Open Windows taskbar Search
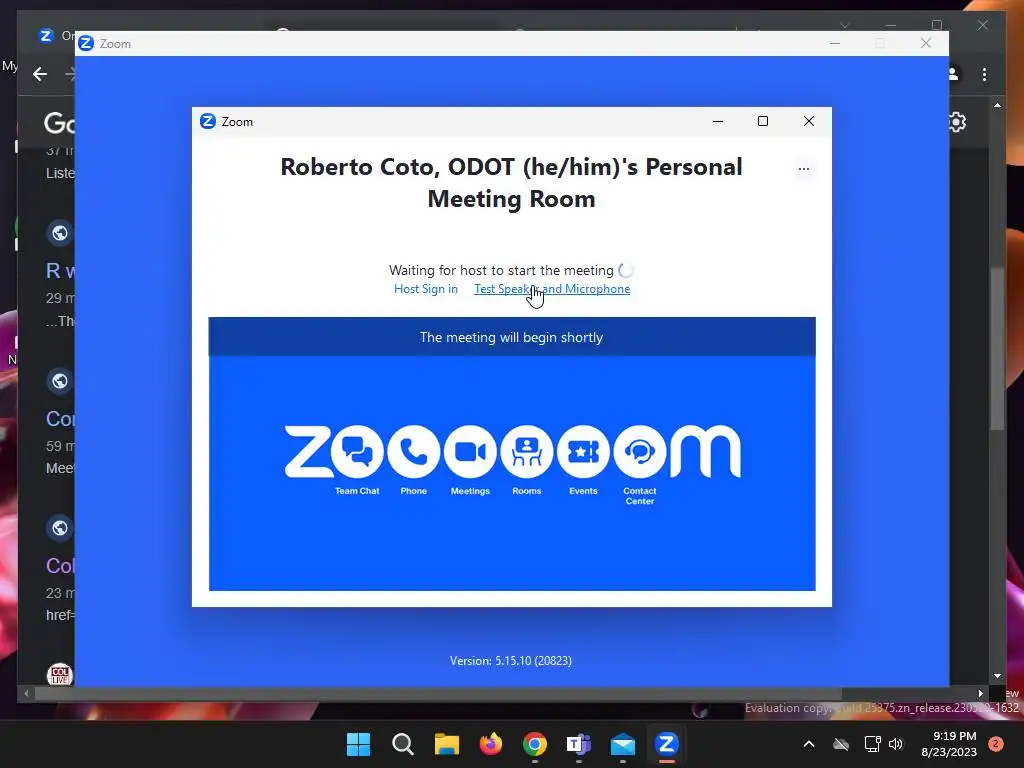This screenshot has height=768, width=1024. coord(402,744)
